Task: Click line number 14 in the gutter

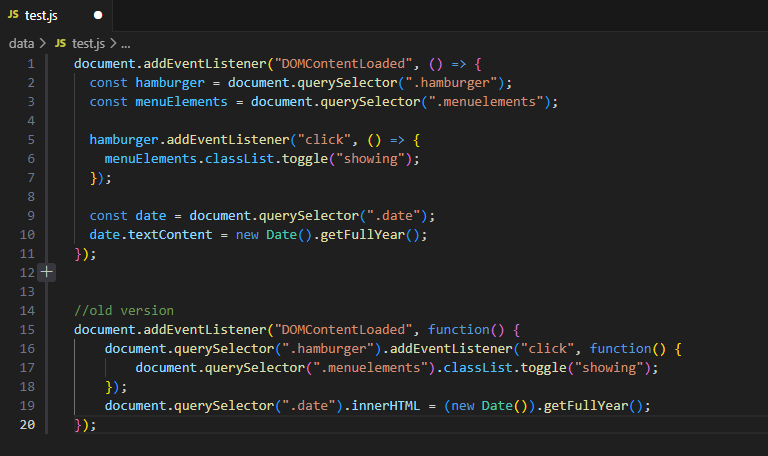Action: pos(27,311)
